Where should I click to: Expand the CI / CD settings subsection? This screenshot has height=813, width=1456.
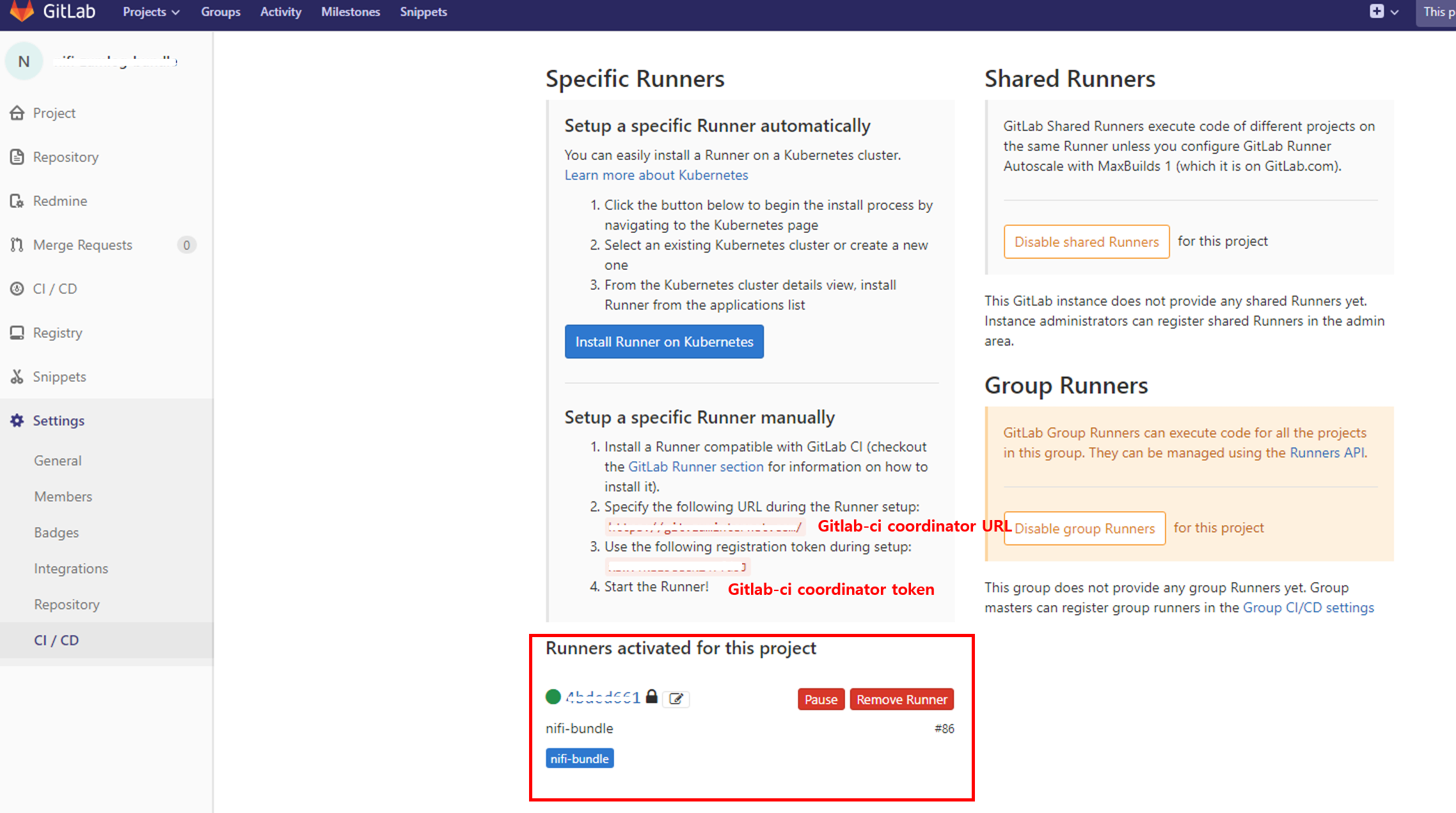[x=56, y=640]
